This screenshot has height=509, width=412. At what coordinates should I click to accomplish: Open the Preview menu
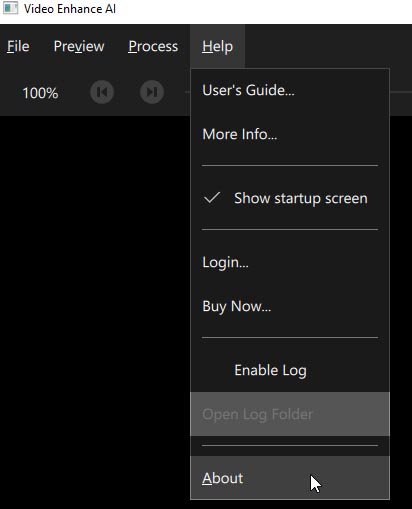(x=79, y=46)
